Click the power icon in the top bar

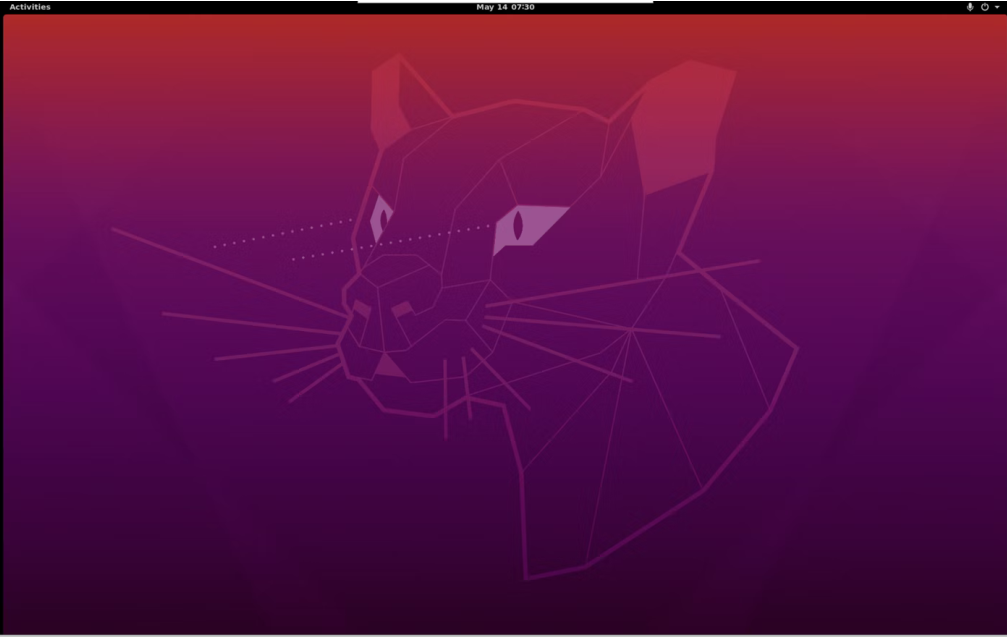coord(985,7)
